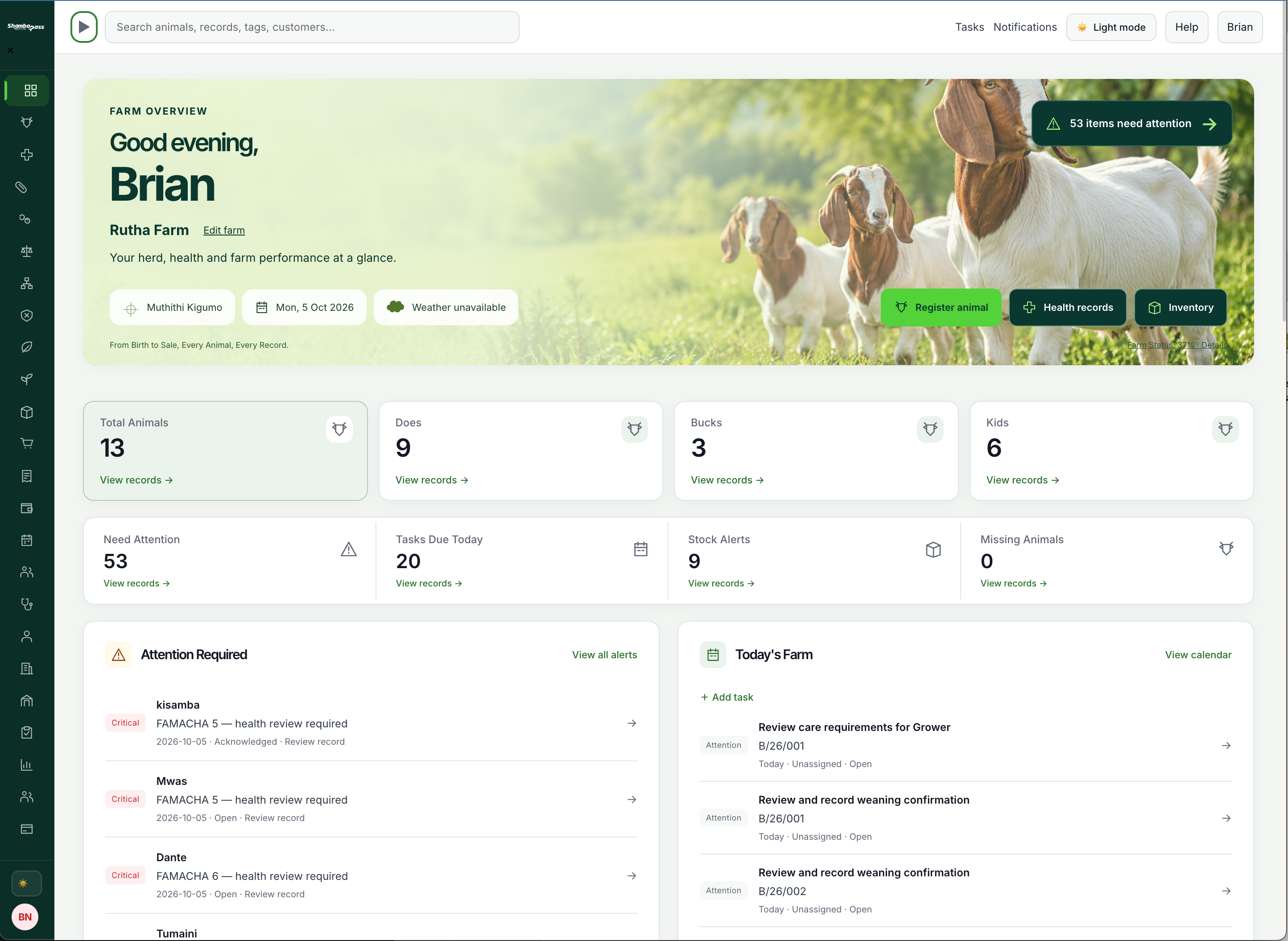Open the bar chart reports sidebar icon
This screenshot has width=1288, height=941.
27,765
